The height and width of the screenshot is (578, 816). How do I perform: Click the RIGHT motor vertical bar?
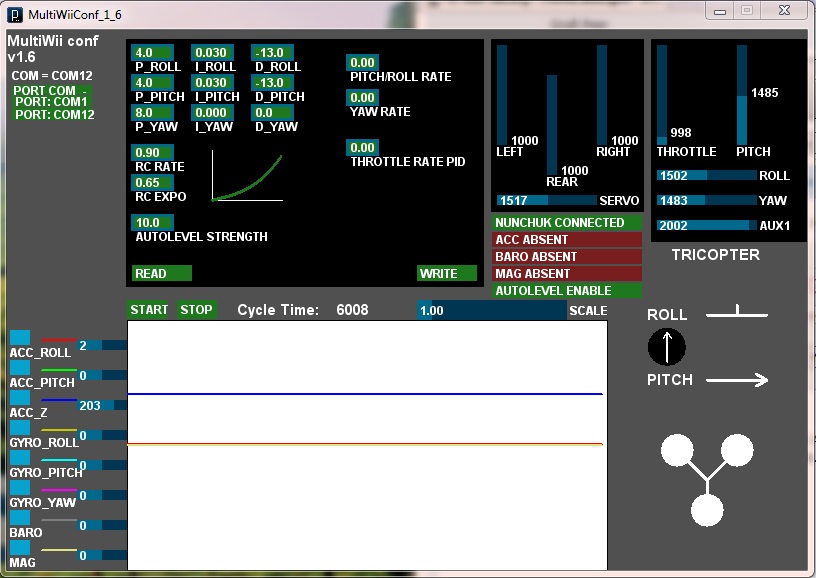[x=602, y=95]
